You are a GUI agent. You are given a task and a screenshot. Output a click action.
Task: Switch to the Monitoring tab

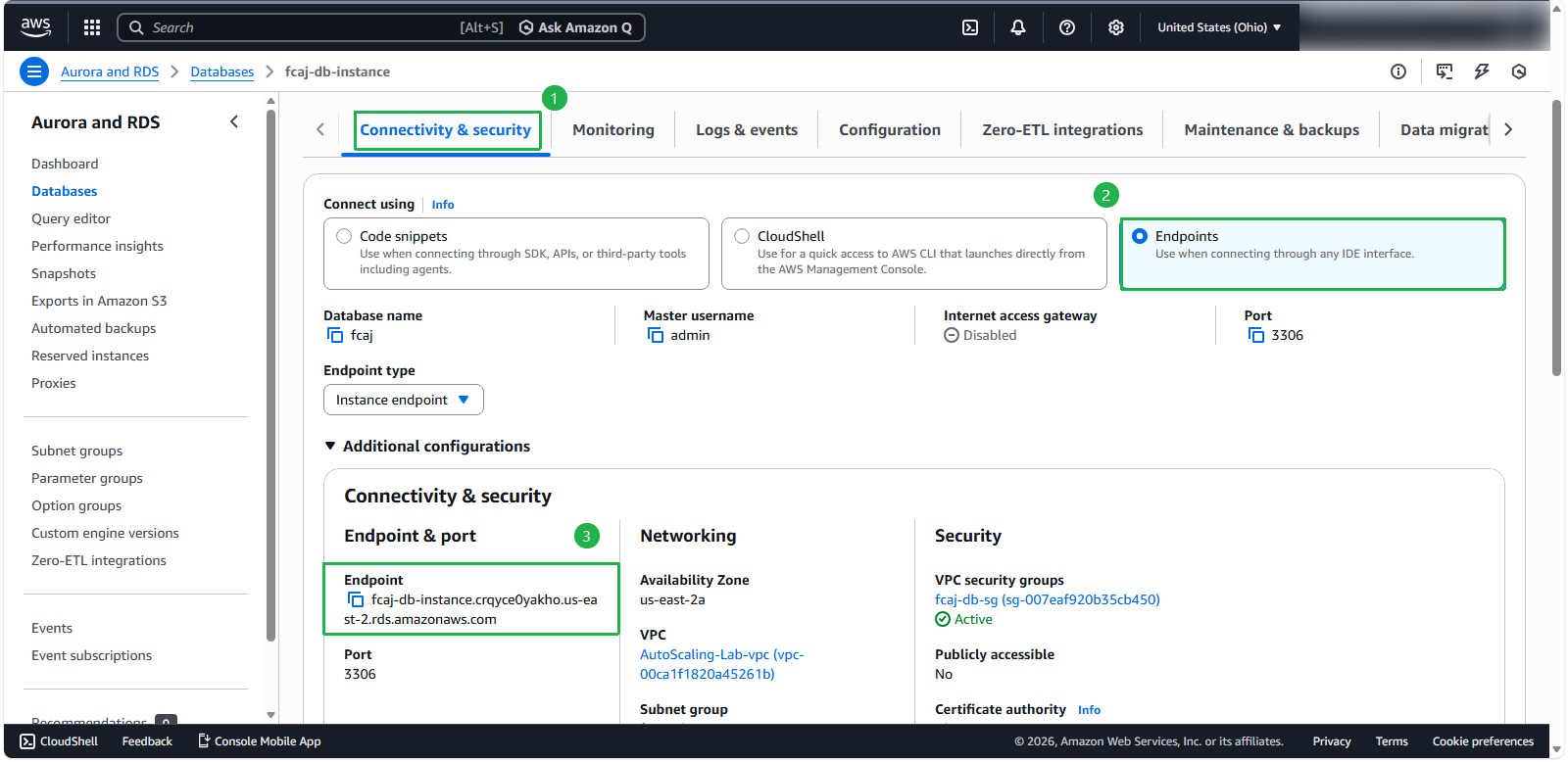pyautogui.click(x=613, y=129)
